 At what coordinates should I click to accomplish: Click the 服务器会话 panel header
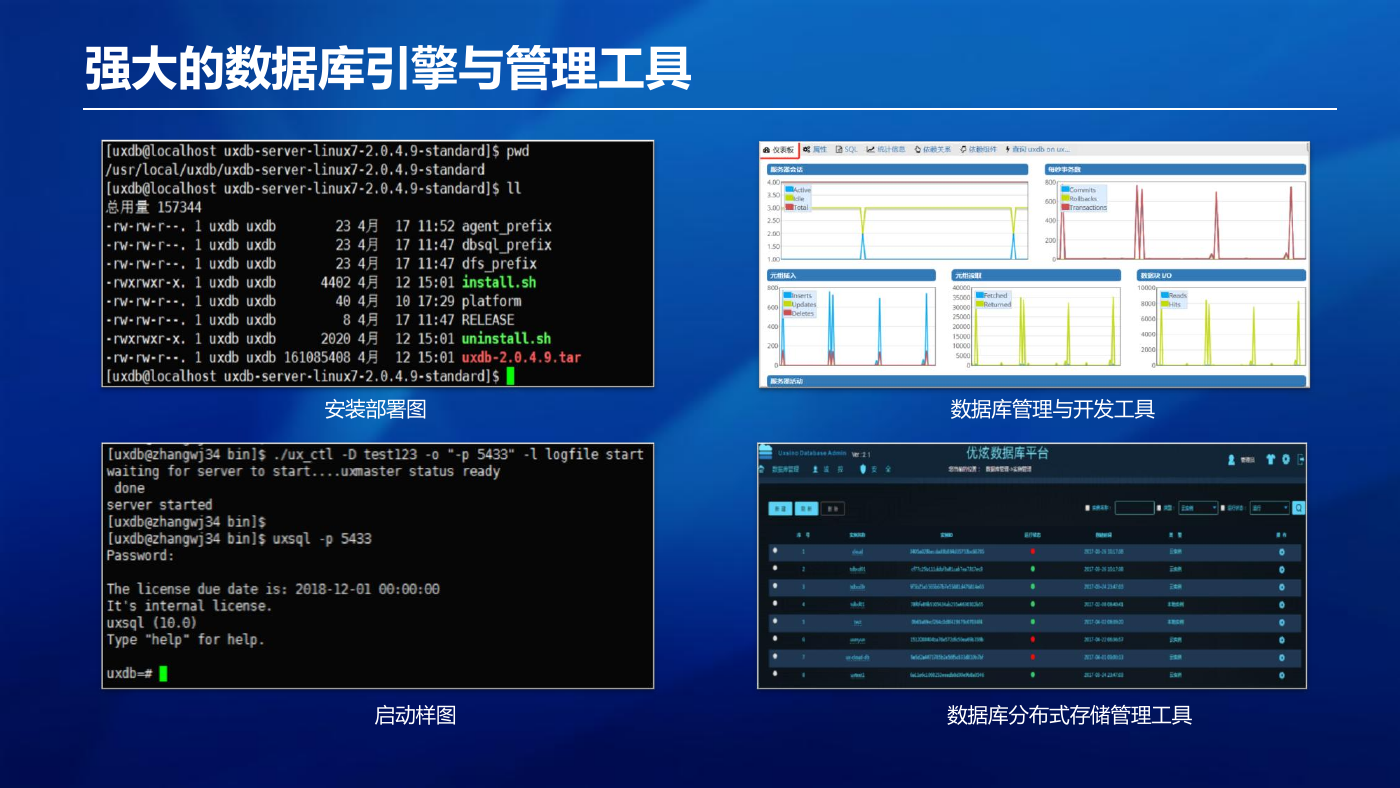897,169
